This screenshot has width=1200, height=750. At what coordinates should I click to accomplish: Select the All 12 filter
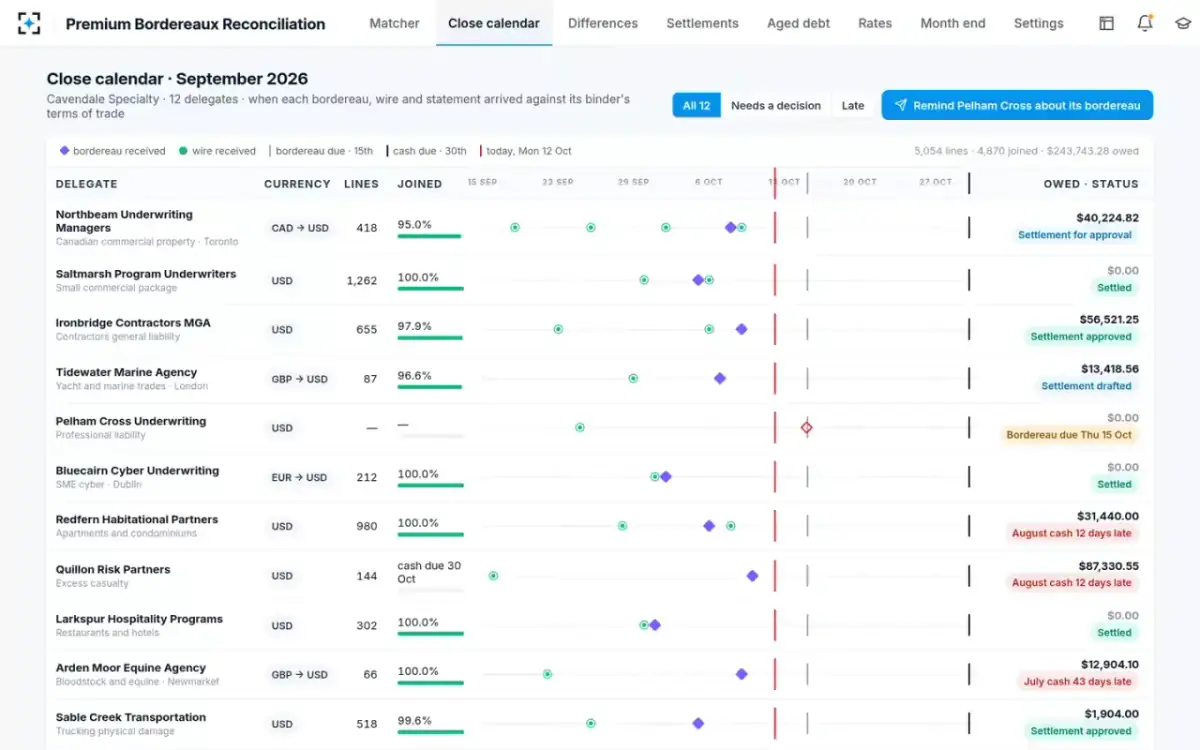coord(697,105)
